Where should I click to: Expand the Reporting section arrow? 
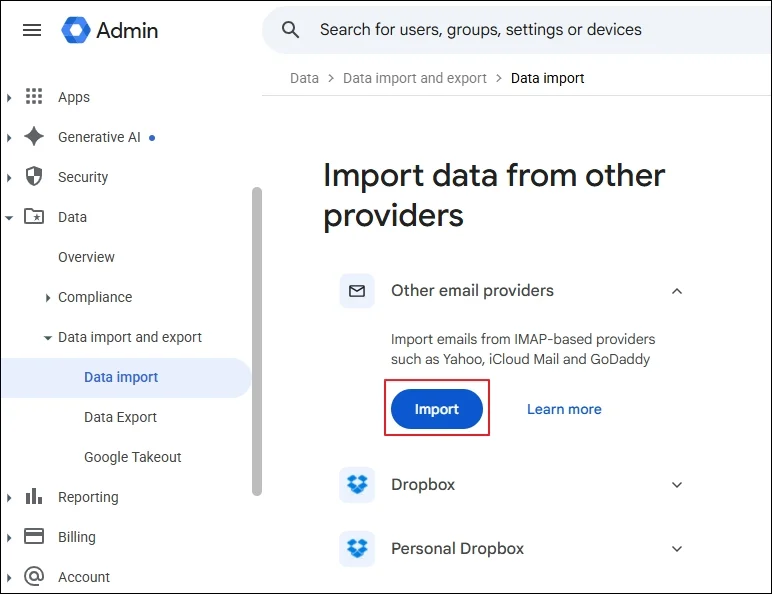coord(9,497)
